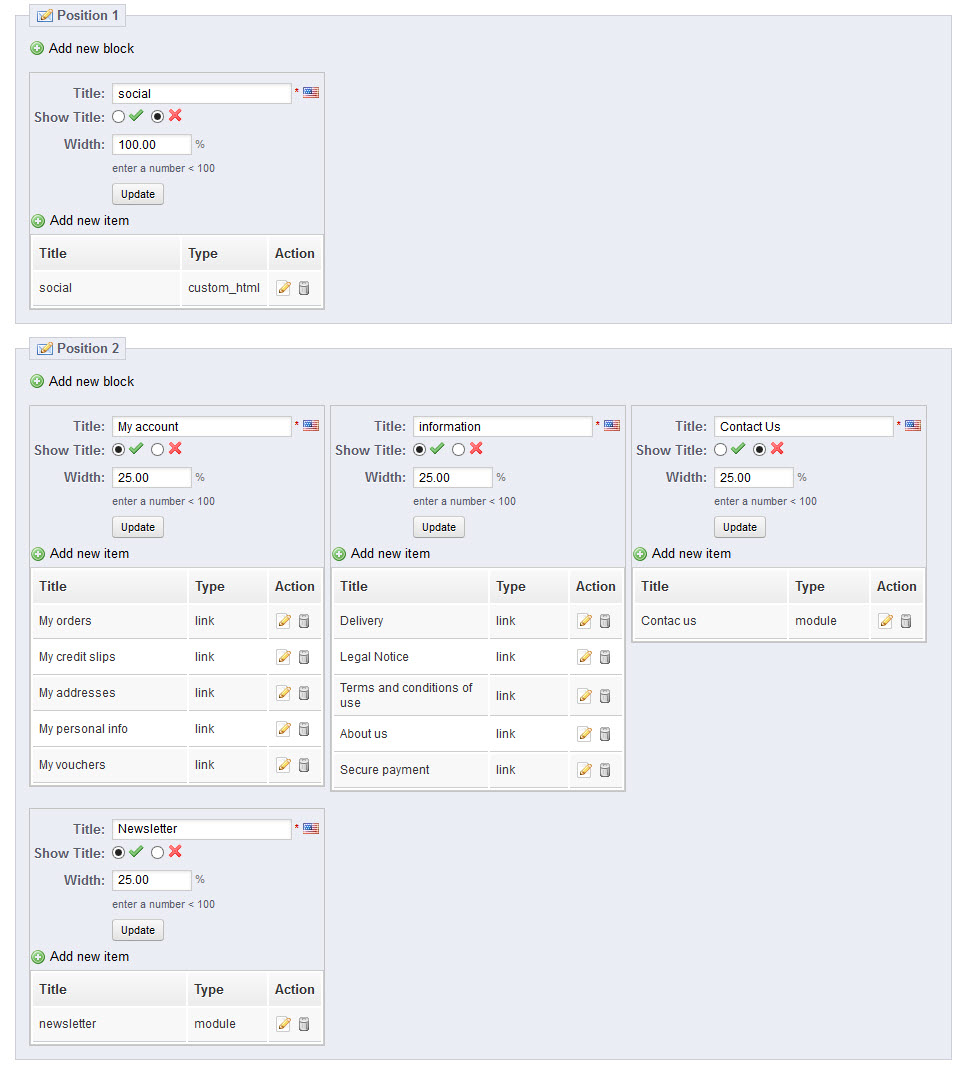The width and height of the screenshot is (967, 1066).
Task: Disable Show Title for information block
Action: tap(458, 450)
